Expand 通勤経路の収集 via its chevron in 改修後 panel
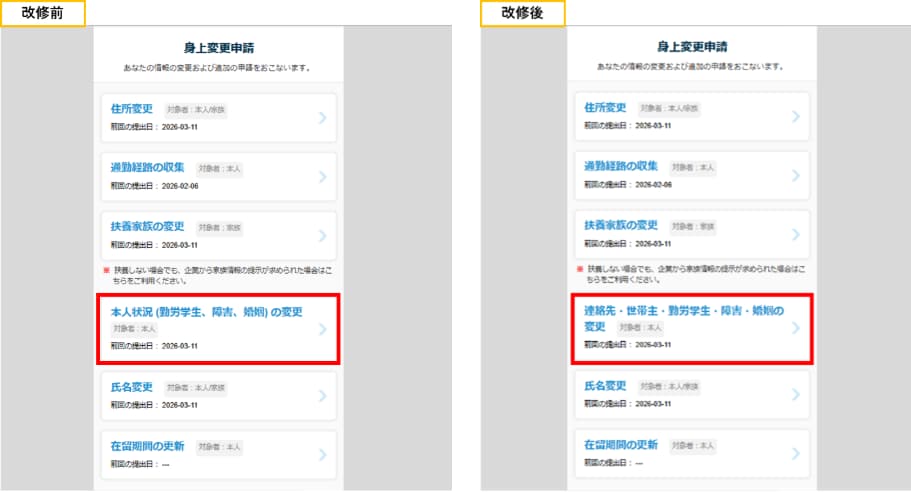Image resolution: width=911 pixels, height=492 pixels. coord(796,177)
